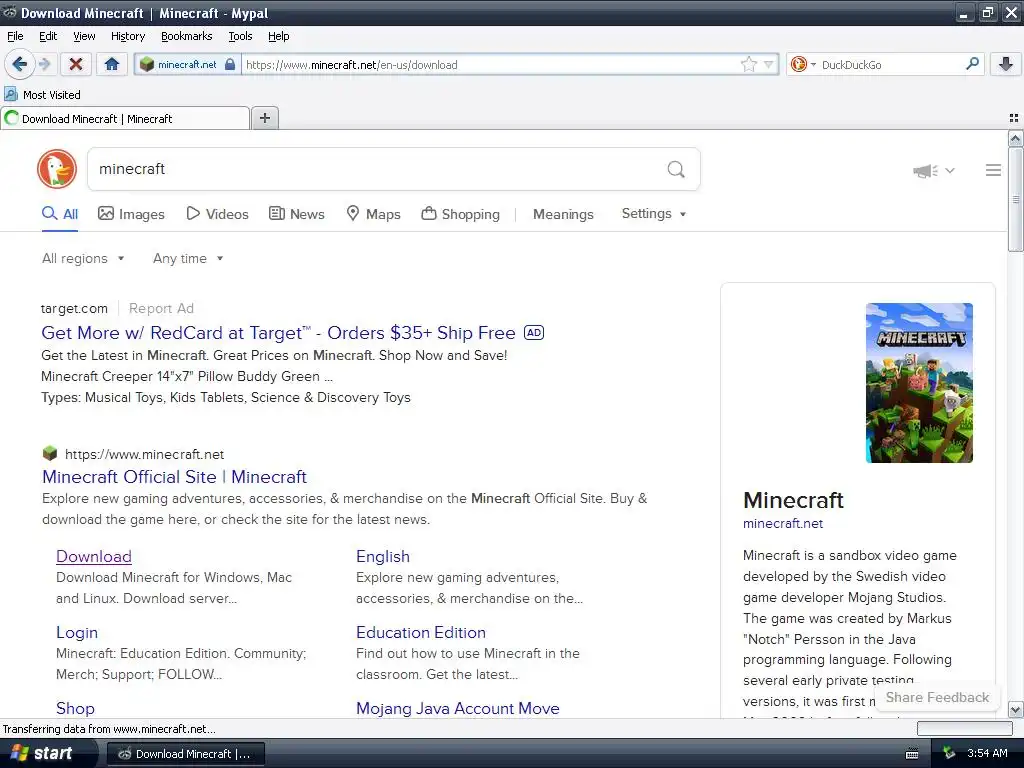Click the scrollbar down arrow
1024x768 pixels.
click(1015, 709)
